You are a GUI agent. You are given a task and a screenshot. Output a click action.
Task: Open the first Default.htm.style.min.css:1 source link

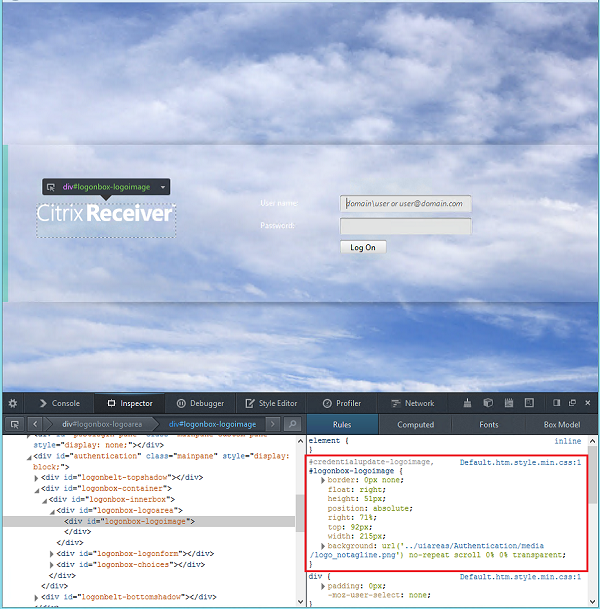click(520, 462)
